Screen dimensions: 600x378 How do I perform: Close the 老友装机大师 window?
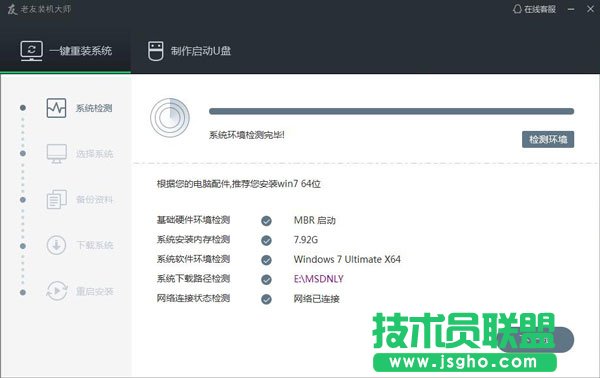click(x=590, y=9)
